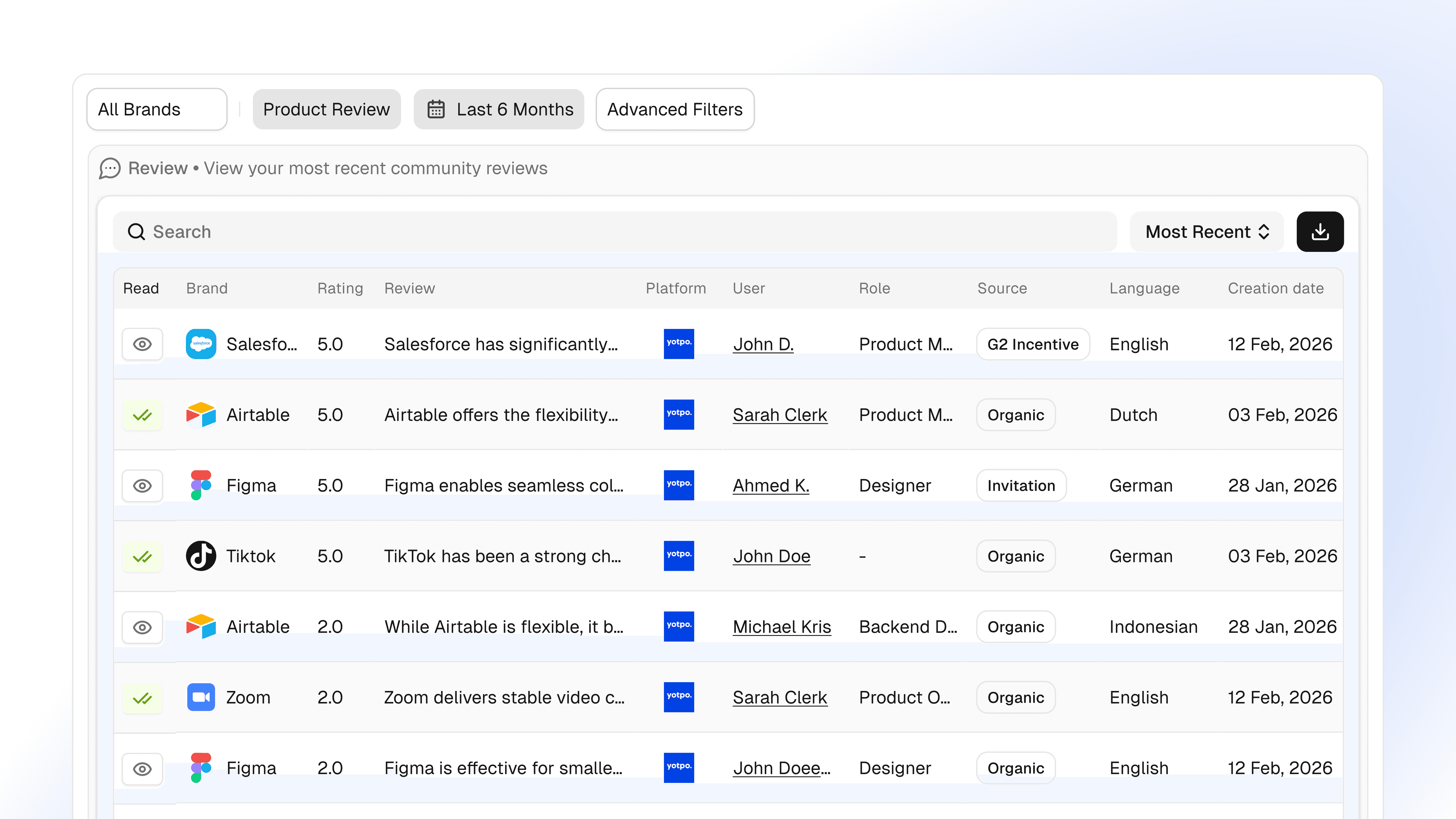Click Airtable logo in Michael Kris row
1456x819 pixels.
point(201,626)
